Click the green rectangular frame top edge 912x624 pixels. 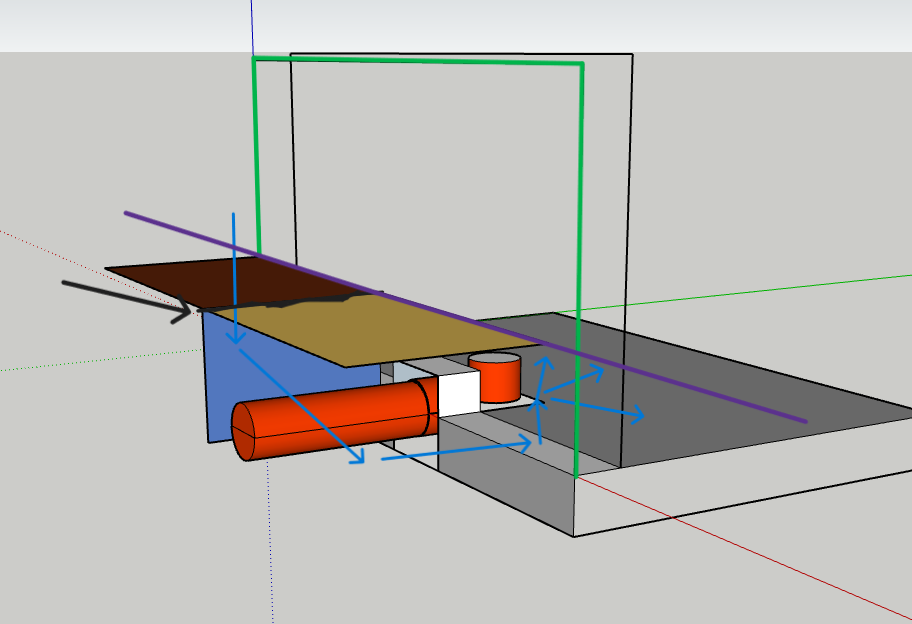pyautogui.click(x=418, y=60)
